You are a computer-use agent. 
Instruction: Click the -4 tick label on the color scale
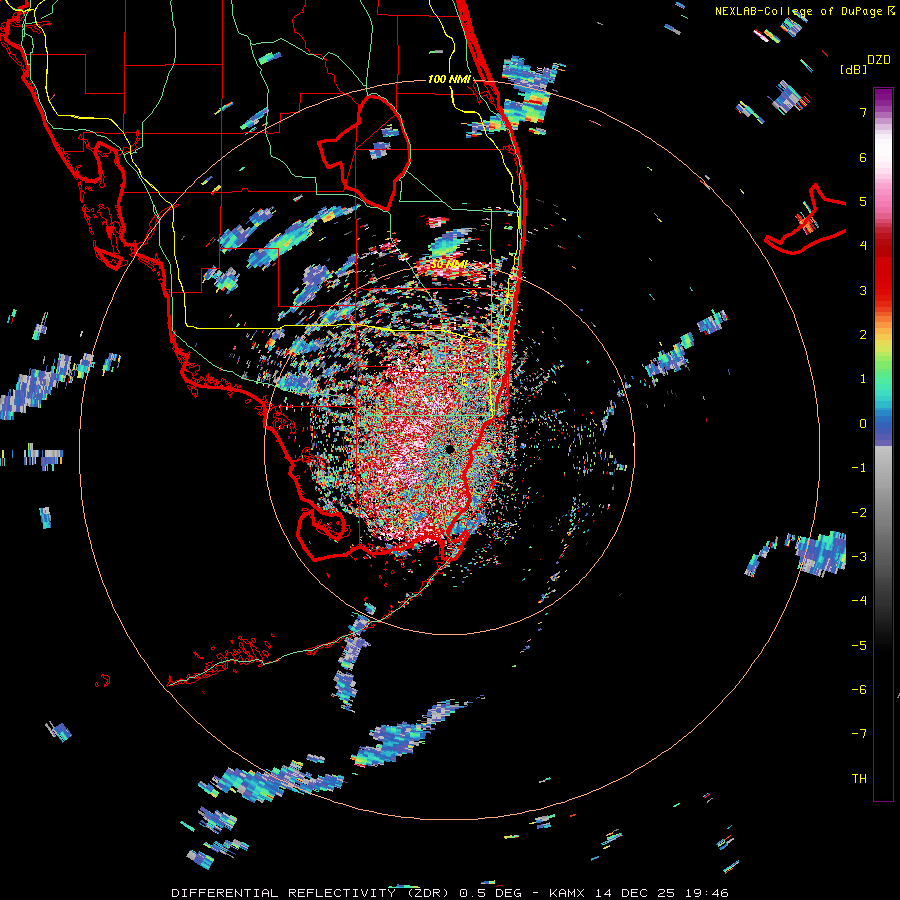coord(859,600)
